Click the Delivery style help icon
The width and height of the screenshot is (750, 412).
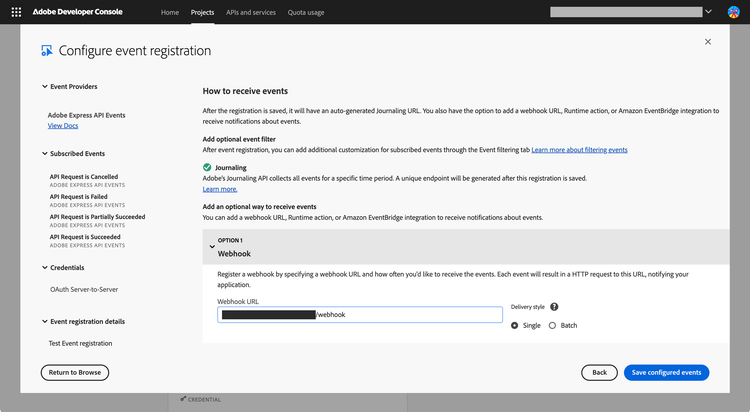[554, 307]
